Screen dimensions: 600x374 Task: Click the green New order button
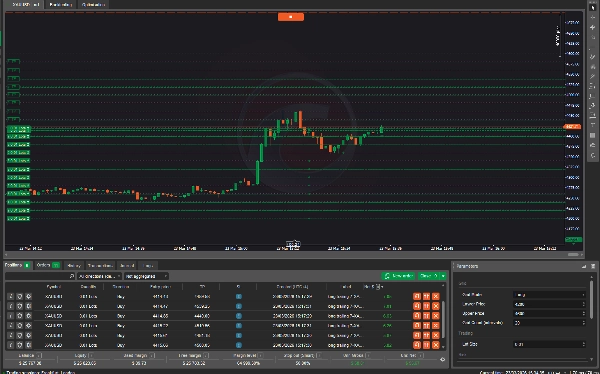[398, 276]
